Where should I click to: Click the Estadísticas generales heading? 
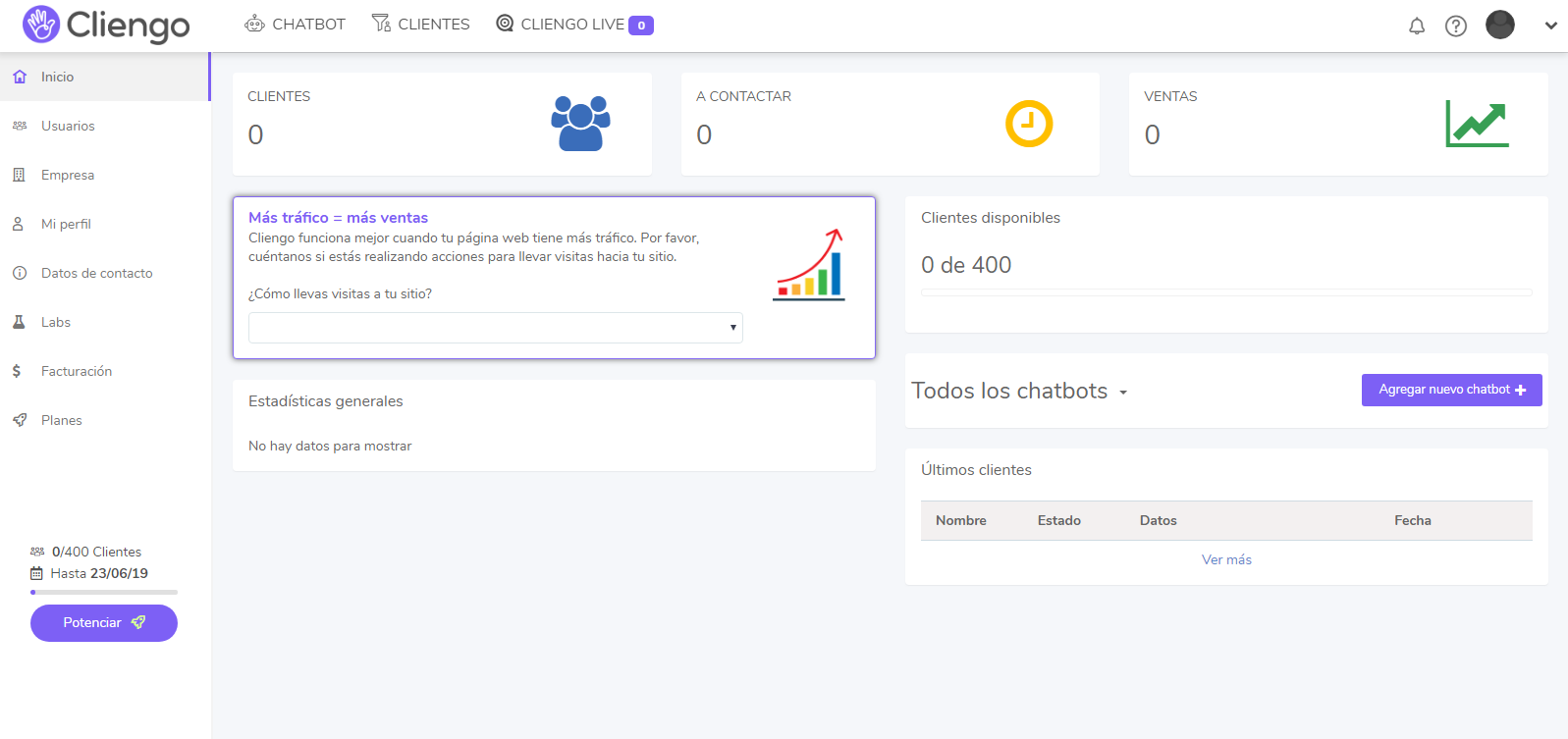[326, 401]
